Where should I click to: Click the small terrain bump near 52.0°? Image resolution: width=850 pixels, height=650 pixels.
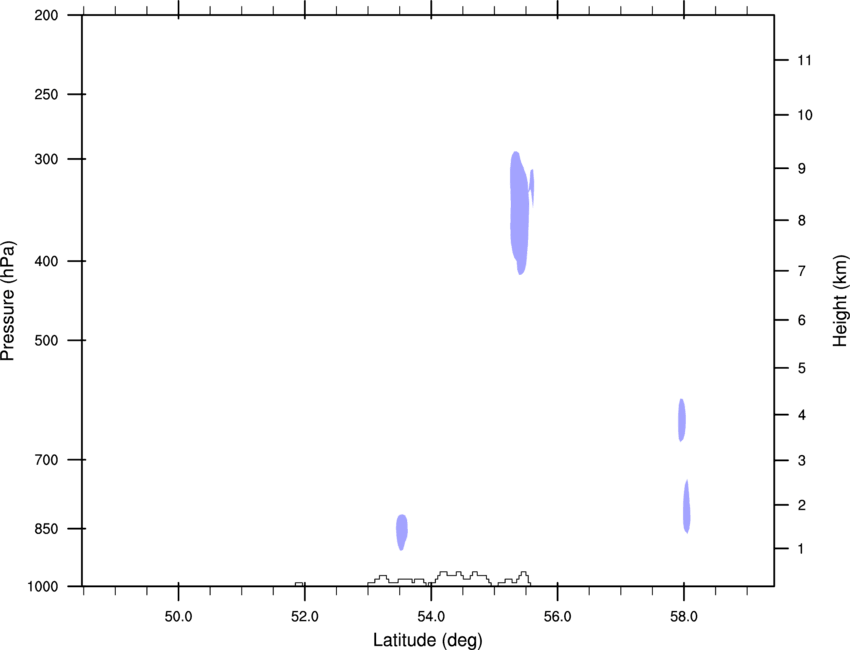(299, 584)
